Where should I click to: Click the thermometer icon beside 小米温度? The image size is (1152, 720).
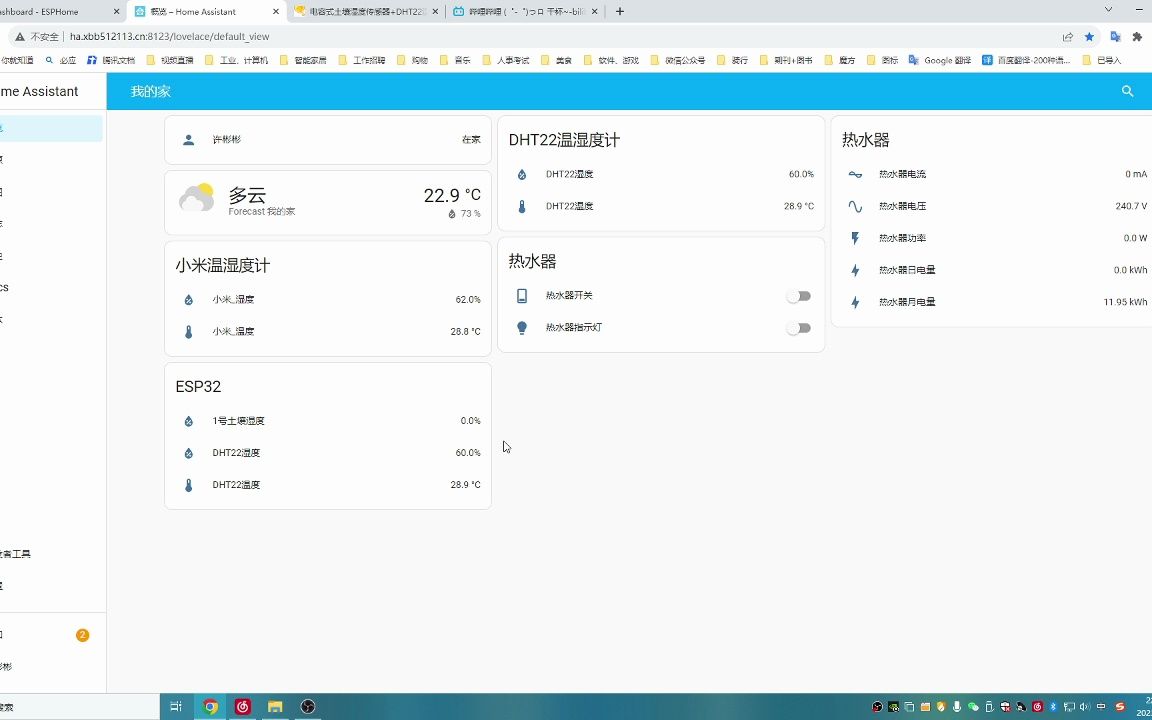188,331
